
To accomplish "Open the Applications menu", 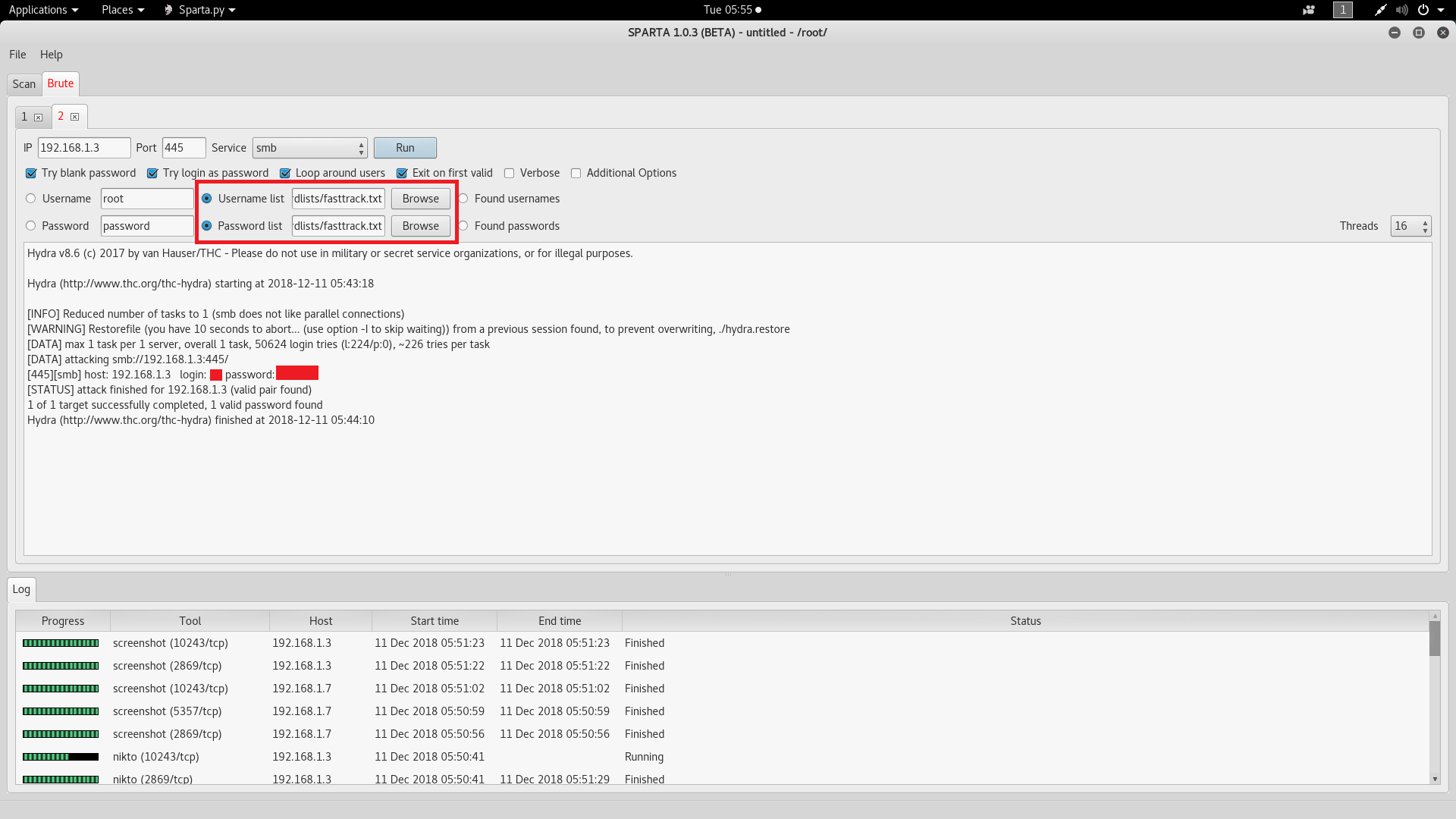I will pyautogui.click(x=43, y=10).
